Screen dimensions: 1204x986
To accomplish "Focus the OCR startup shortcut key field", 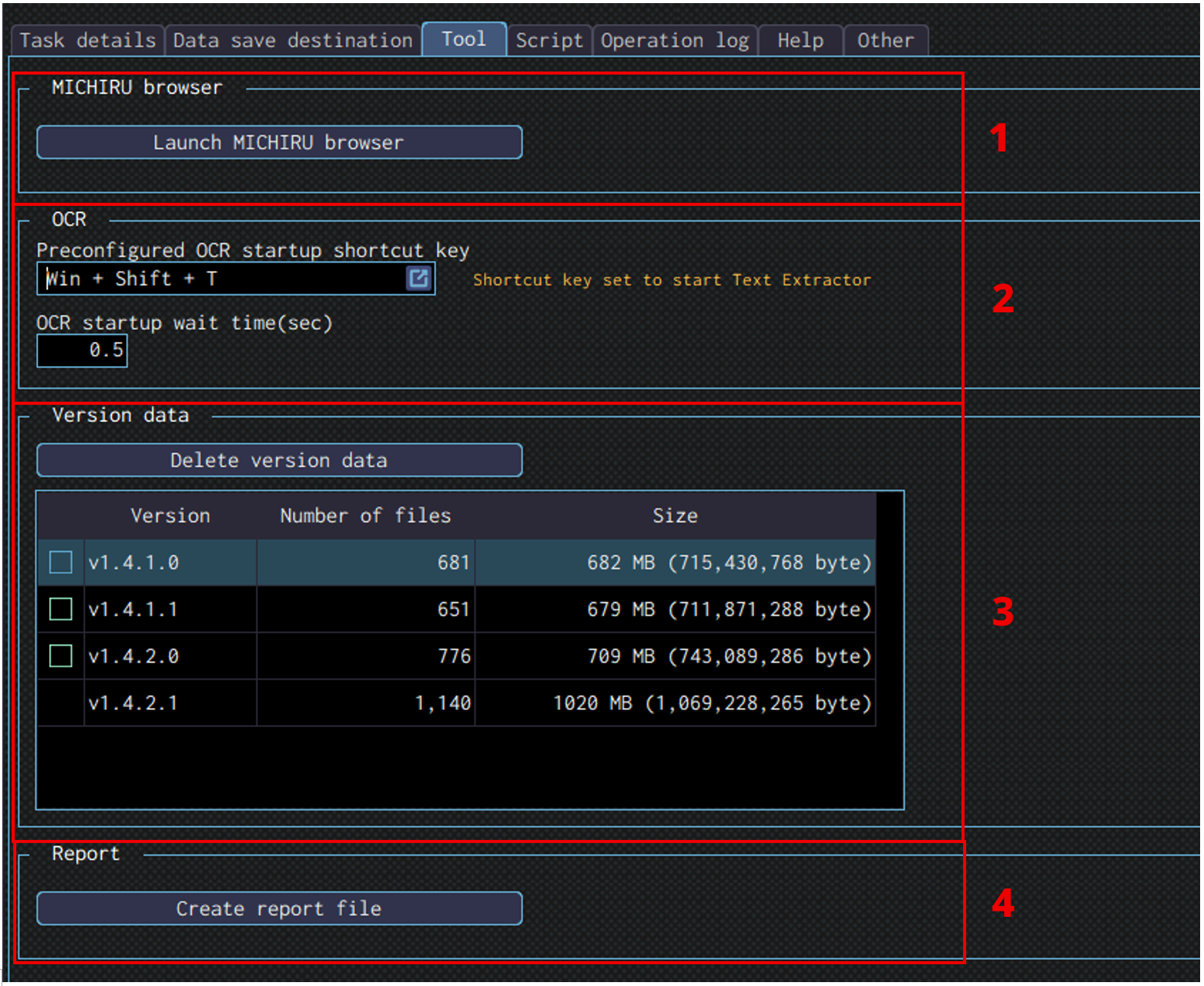I will pyautogui.click(x=222, y=279).
